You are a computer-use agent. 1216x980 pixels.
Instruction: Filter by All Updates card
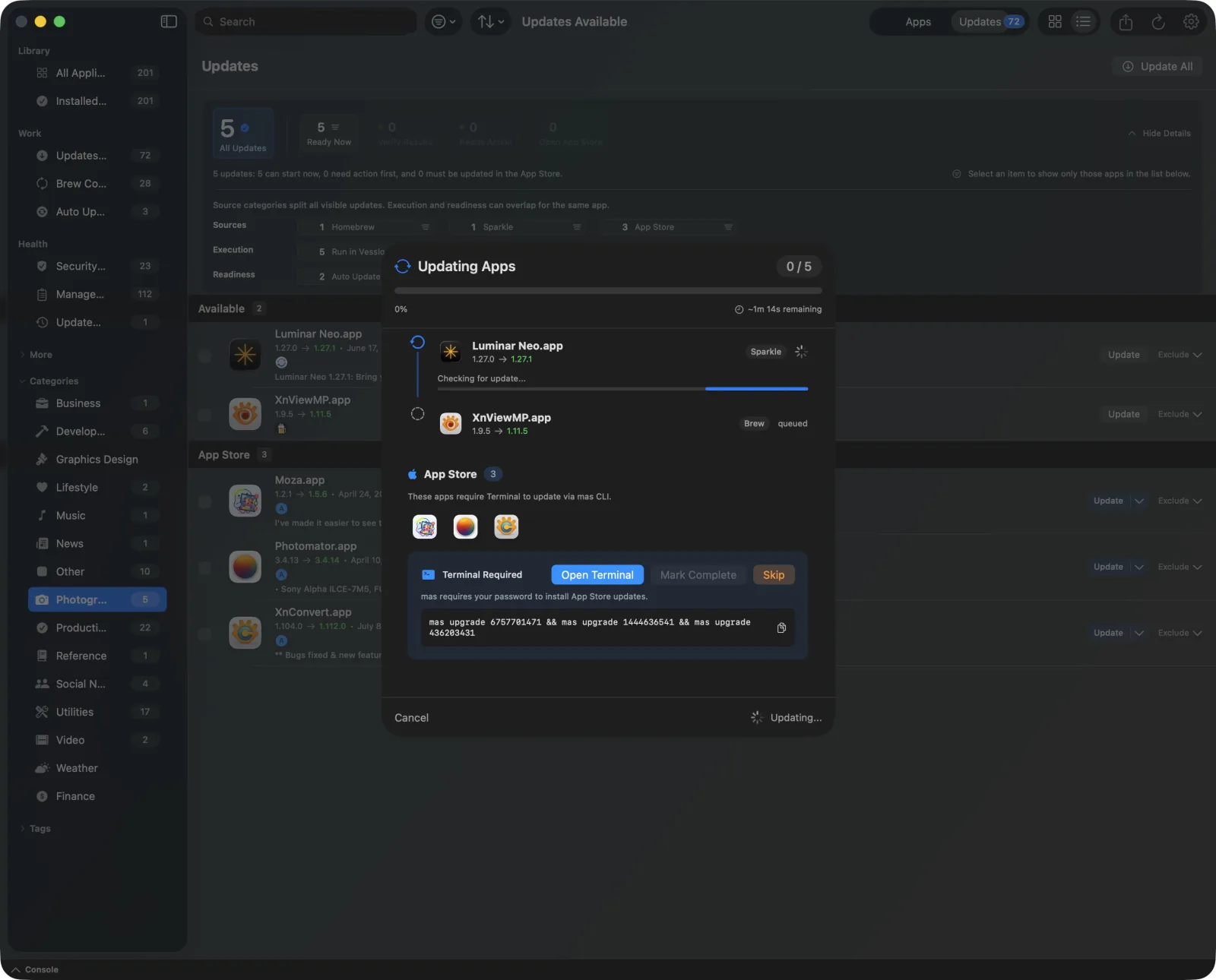243,134
